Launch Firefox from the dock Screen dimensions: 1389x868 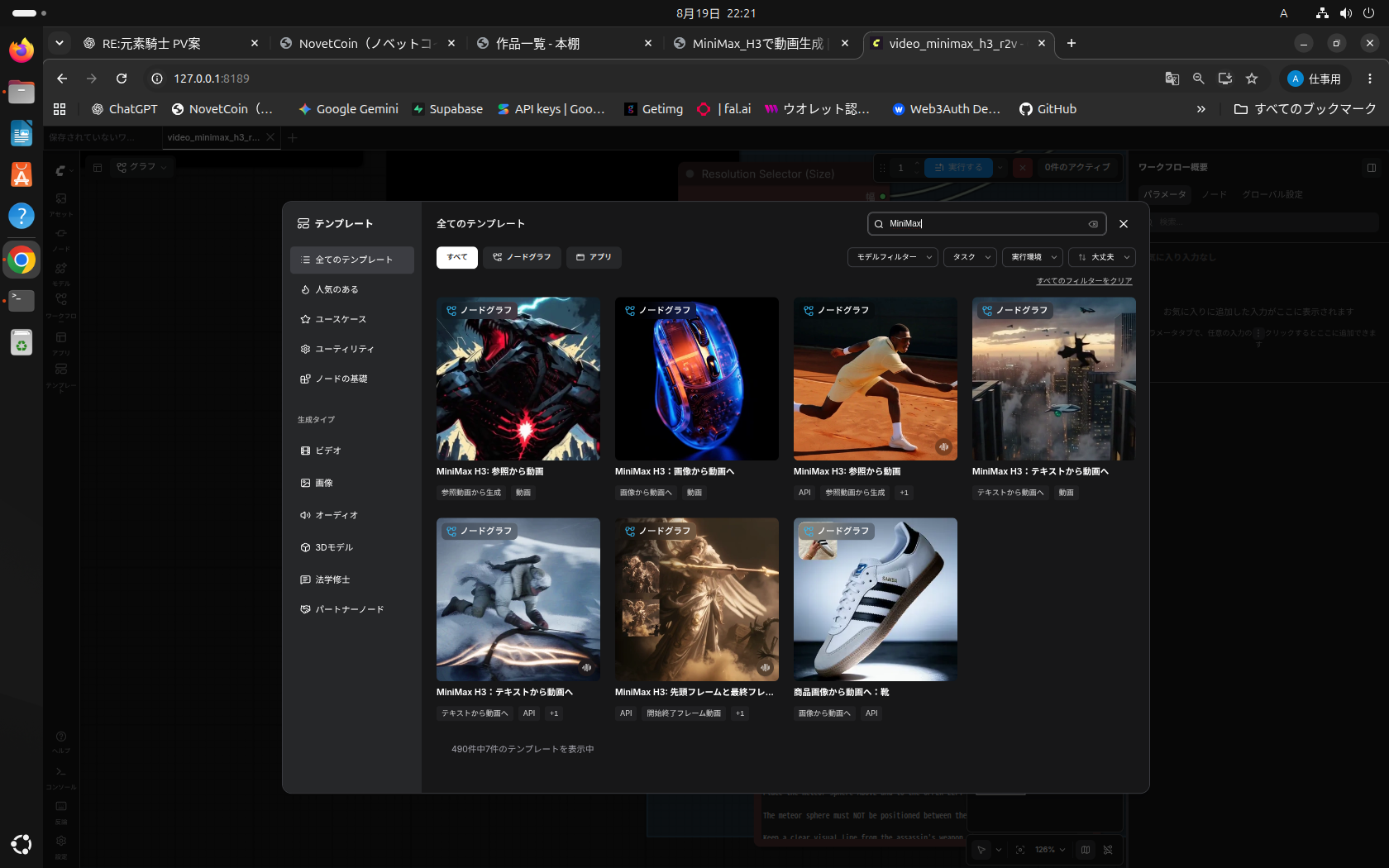tap(21, 50)
